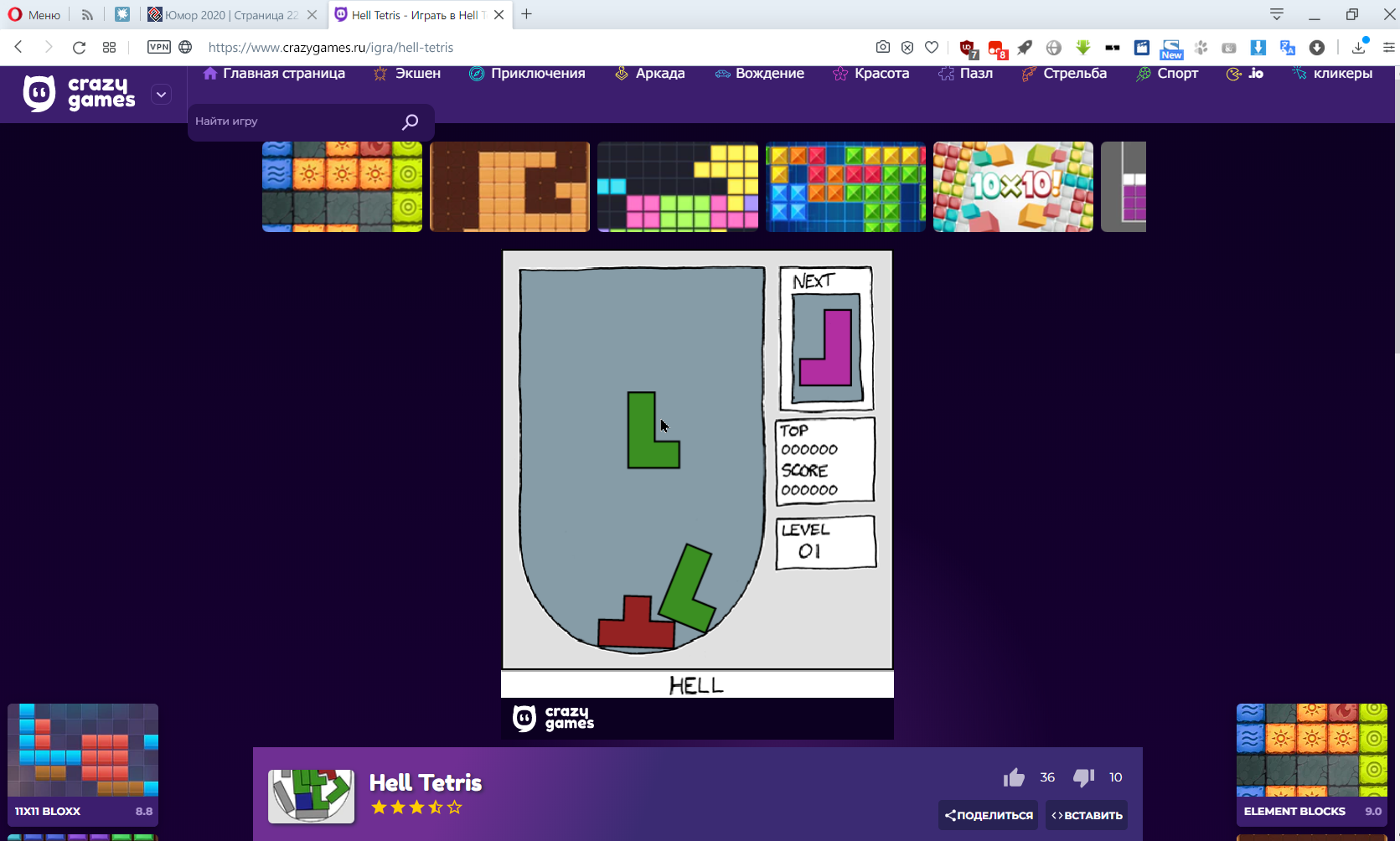Take a snapshot with the camera icon
1400x841 pixels.
click(883, 47)
